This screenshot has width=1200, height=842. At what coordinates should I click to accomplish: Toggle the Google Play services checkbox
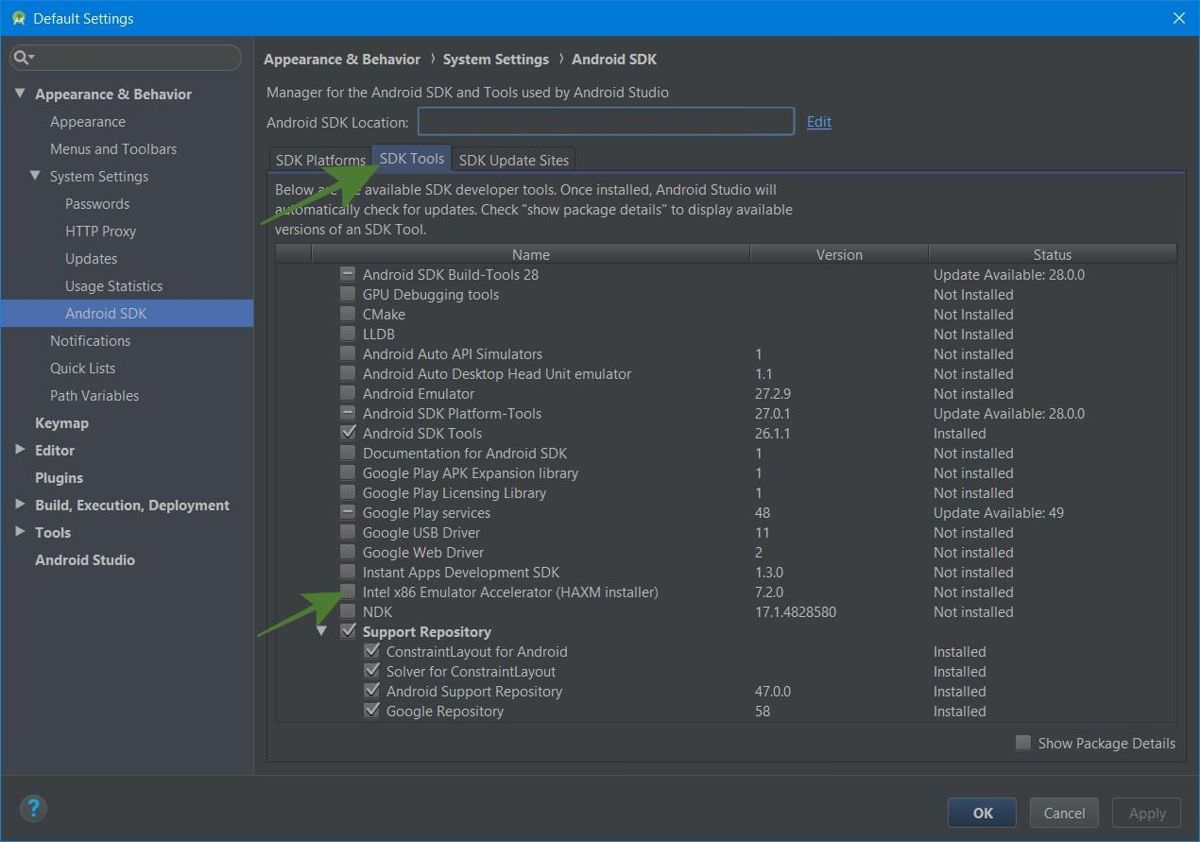coord(348,513)
